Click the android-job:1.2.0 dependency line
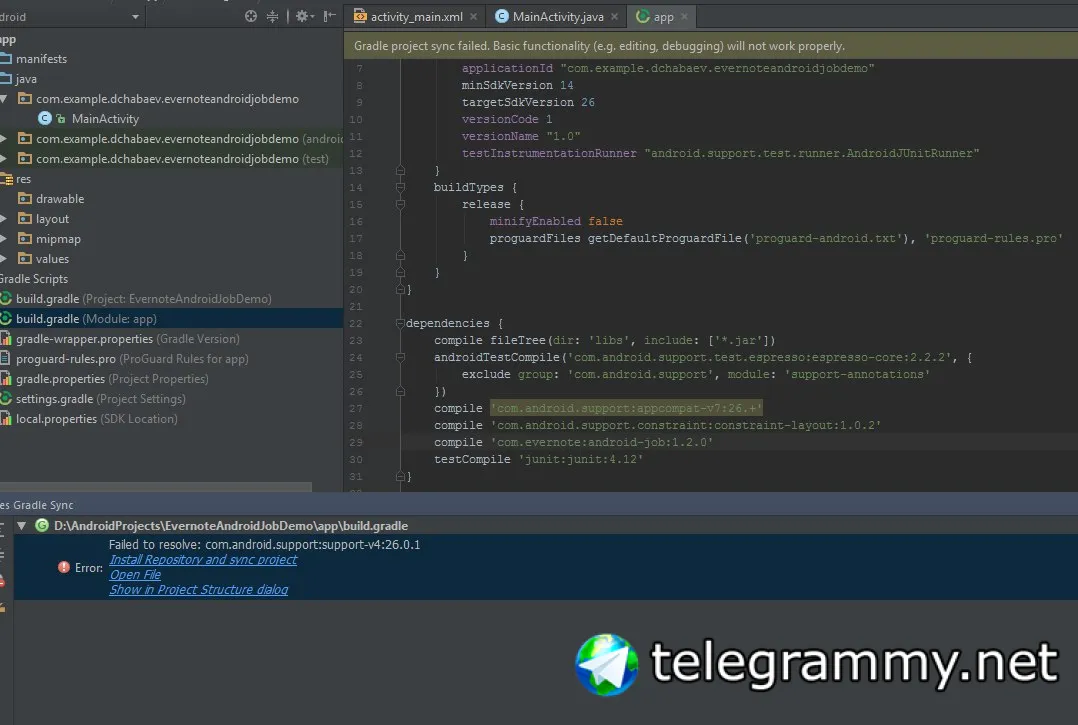 coord(573,442)
